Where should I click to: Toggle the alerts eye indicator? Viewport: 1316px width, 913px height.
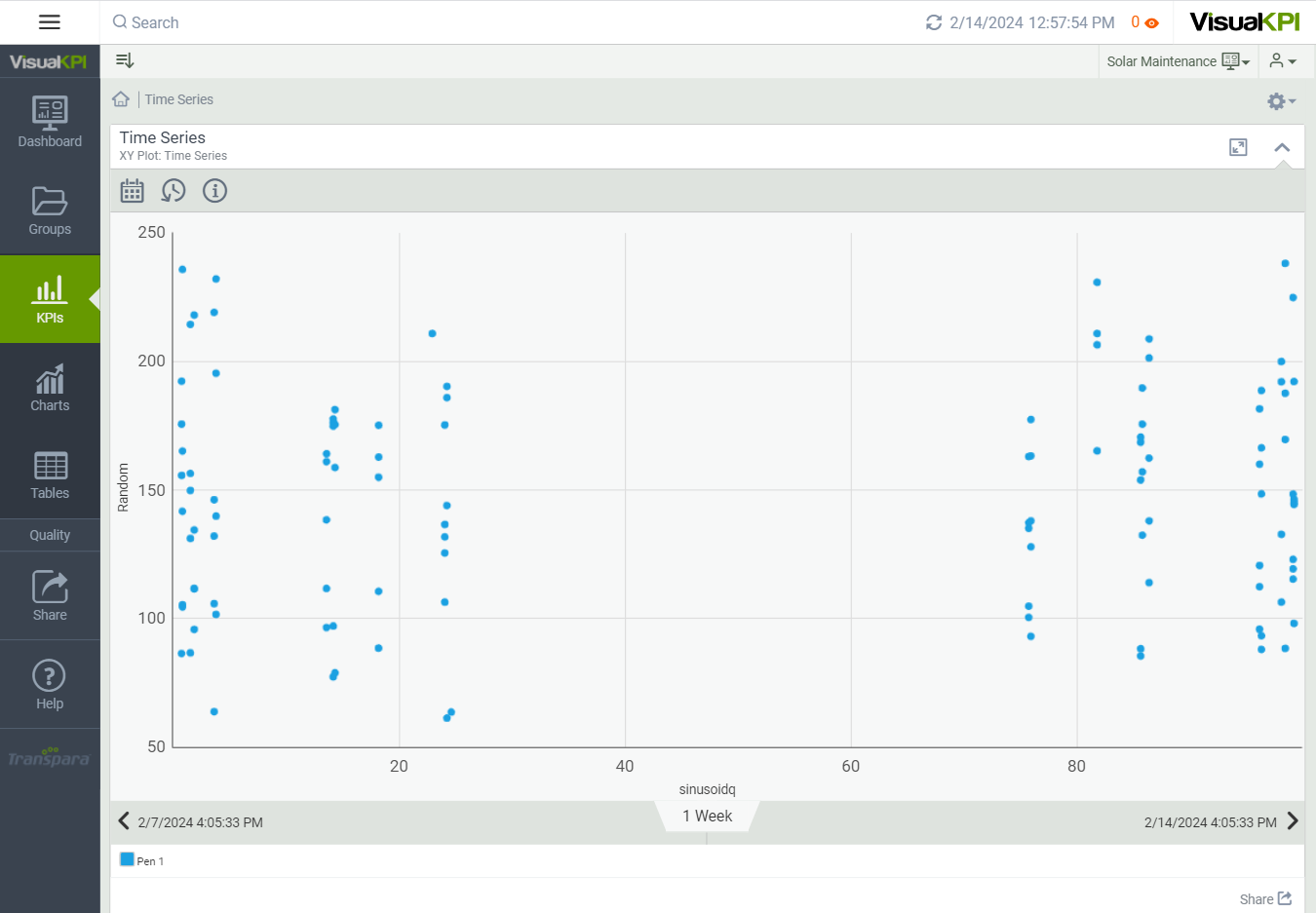coord(1151,23)
